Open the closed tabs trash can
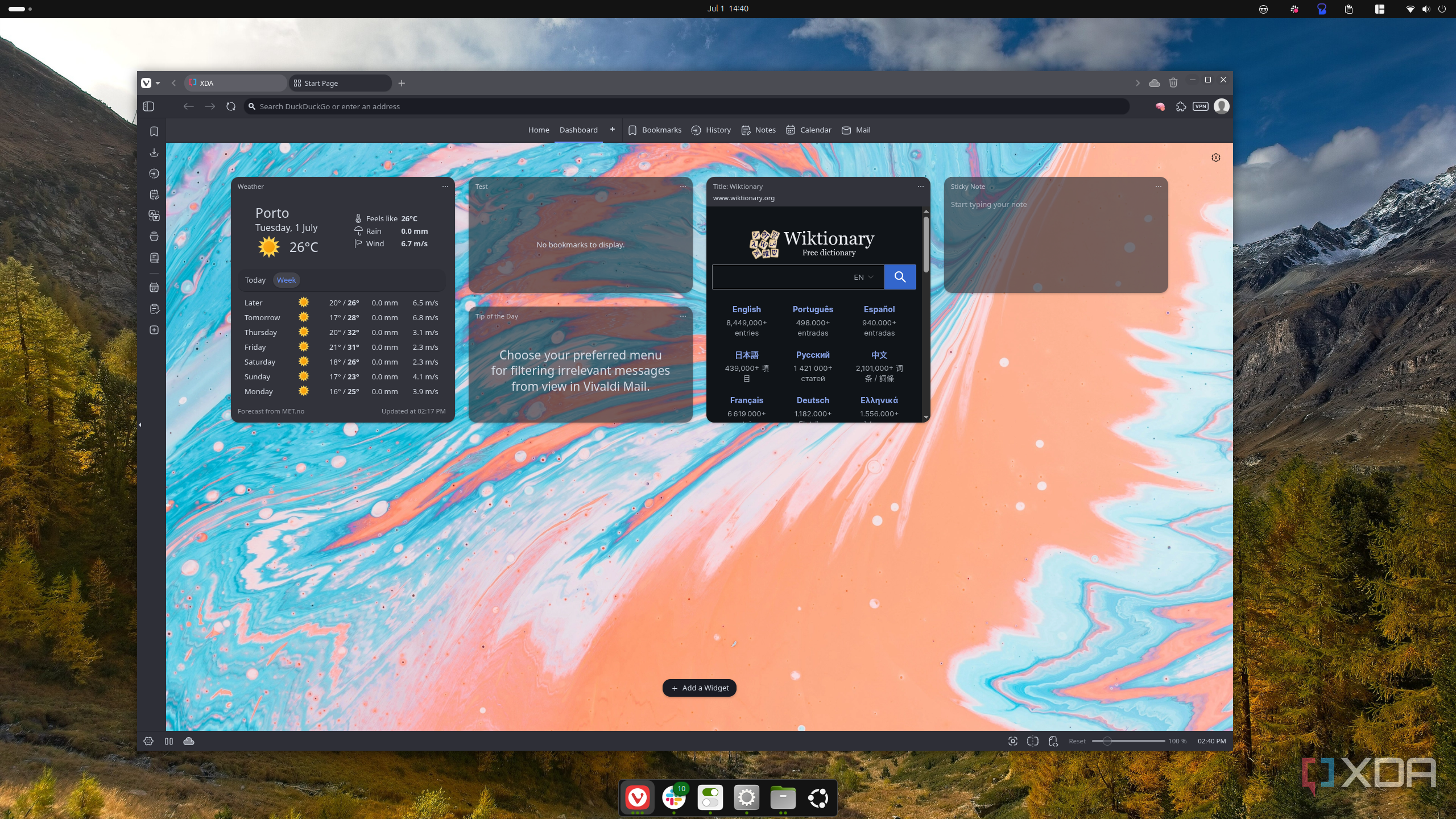 point(1173,83)
